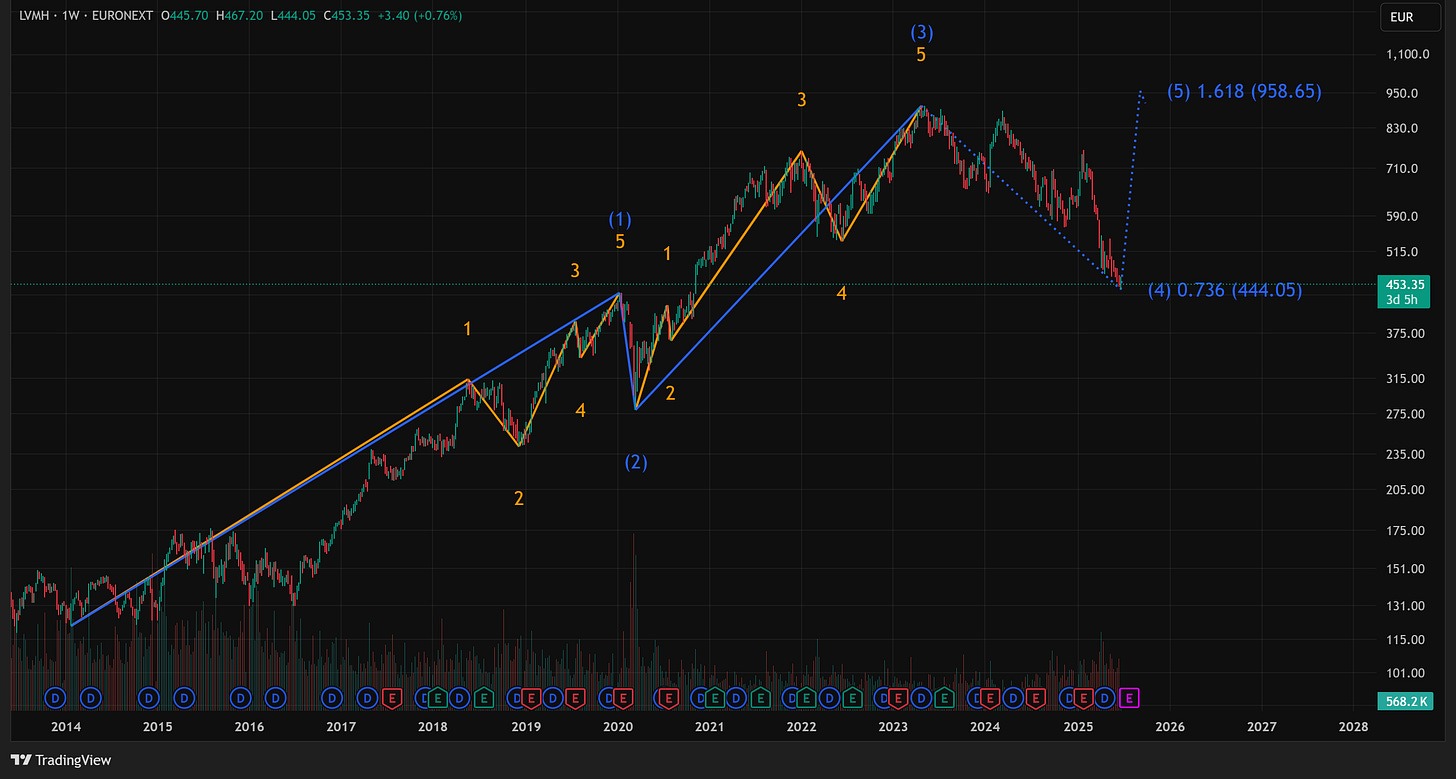The image size is (1456, 779).
Task: Select the magenta upcoming earnings E marker
Action: click(1129, 697)
